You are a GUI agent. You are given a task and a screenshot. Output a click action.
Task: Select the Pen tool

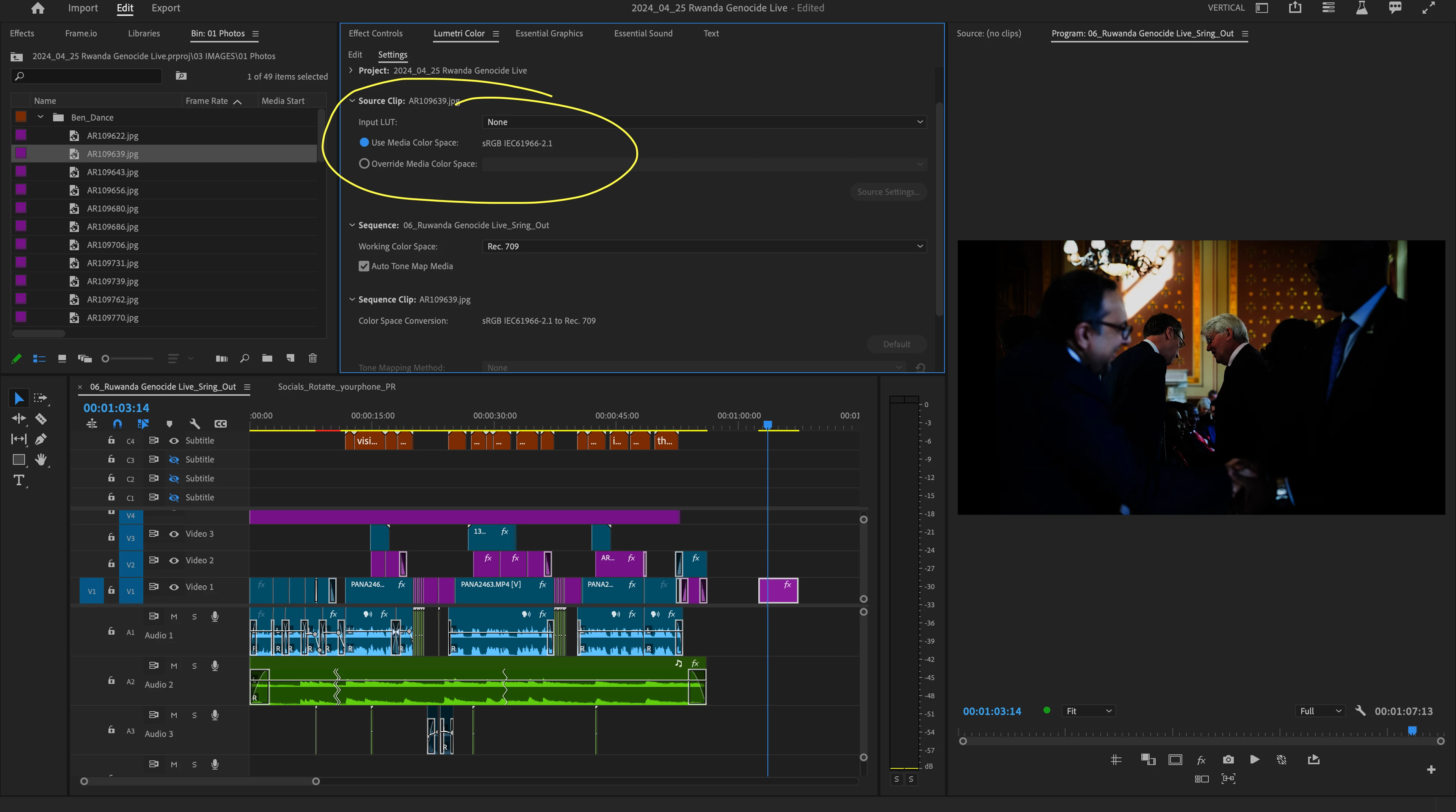pos(41,439)
